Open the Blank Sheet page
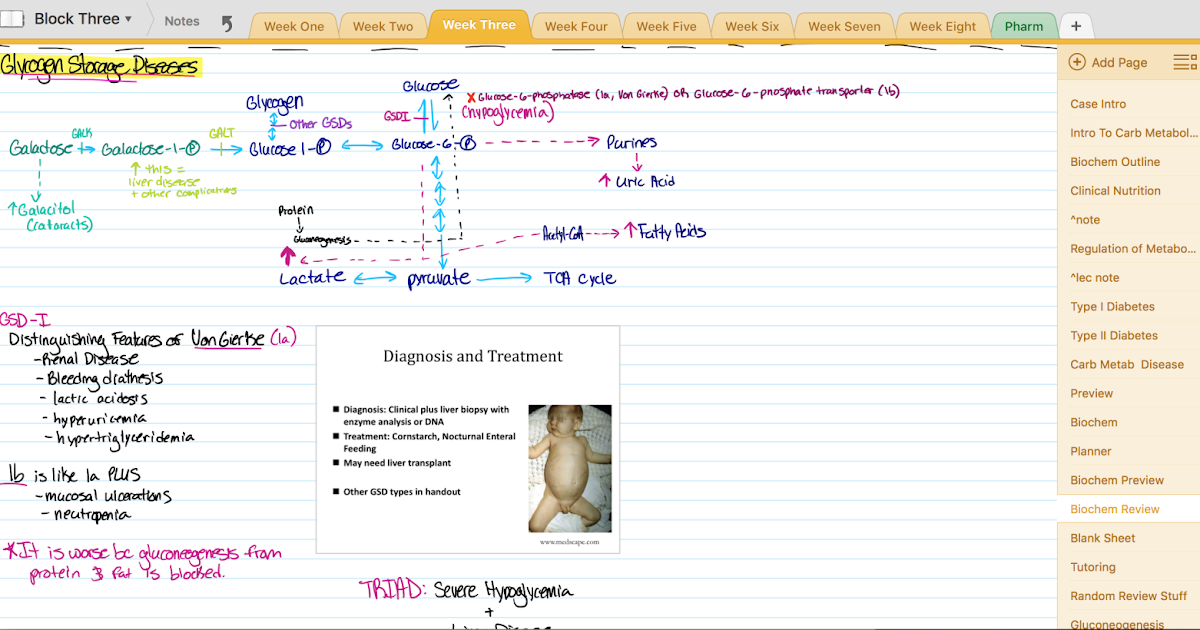The image size is (1200, 630). click(1102, 537)
